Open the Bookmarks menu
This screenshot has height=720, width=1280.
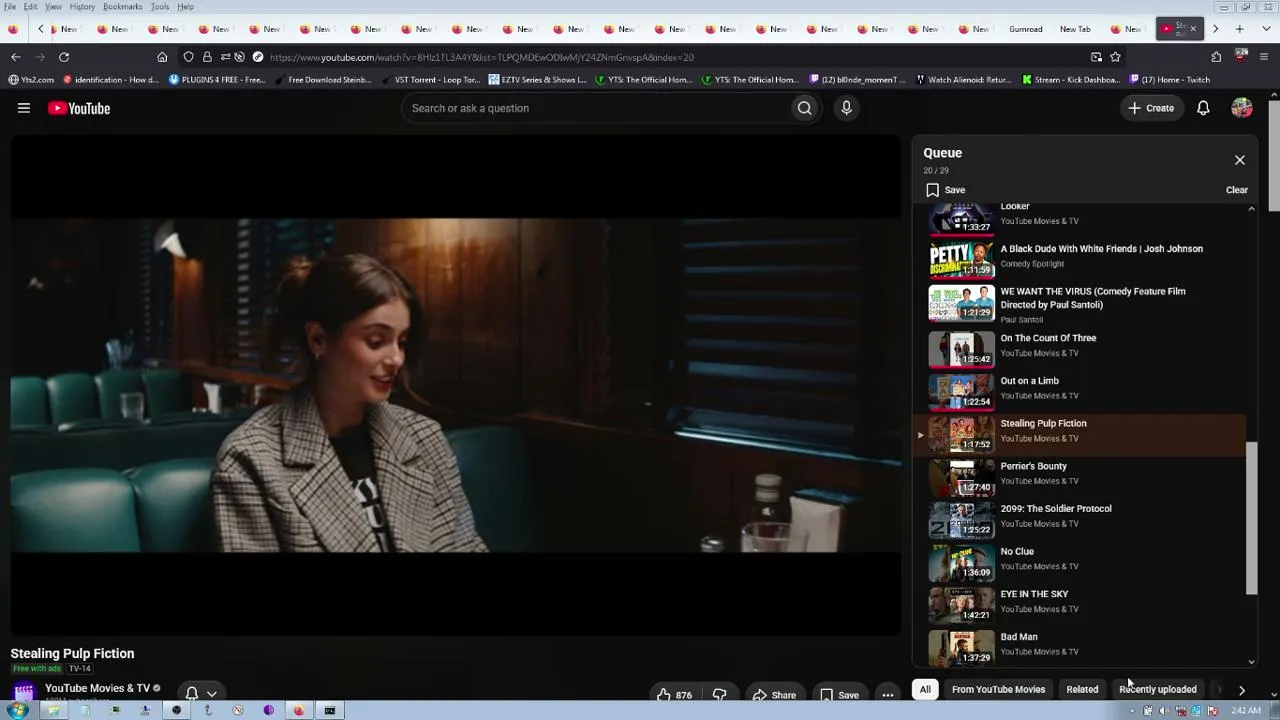point(122,7)
